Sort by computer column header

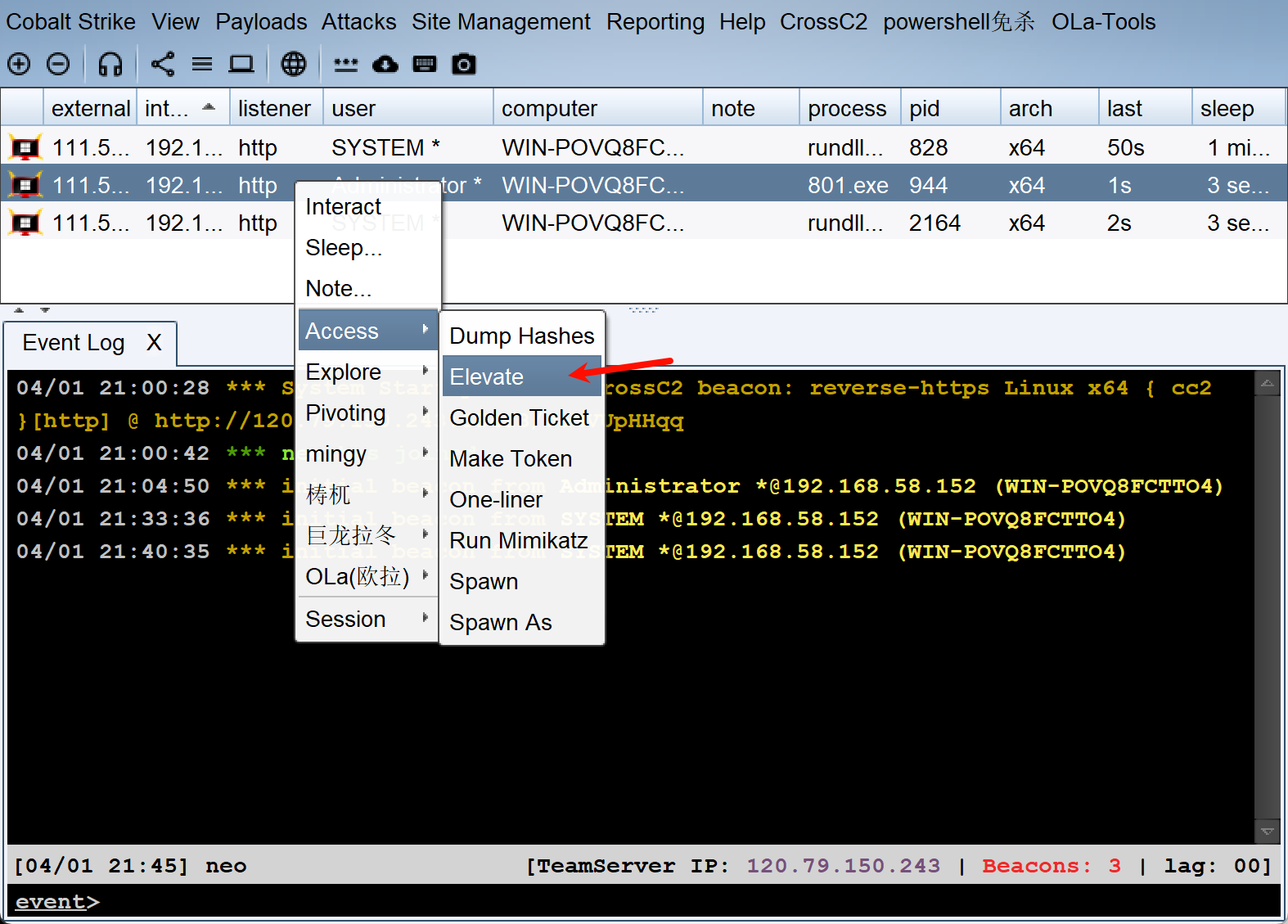pyautogui.click(x=598, y=108)
